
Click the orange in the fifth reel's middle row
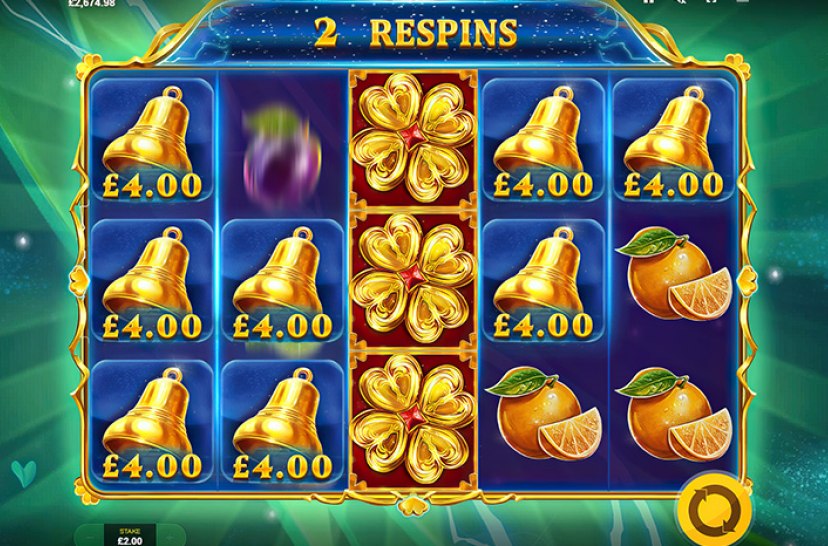point(674,274)
